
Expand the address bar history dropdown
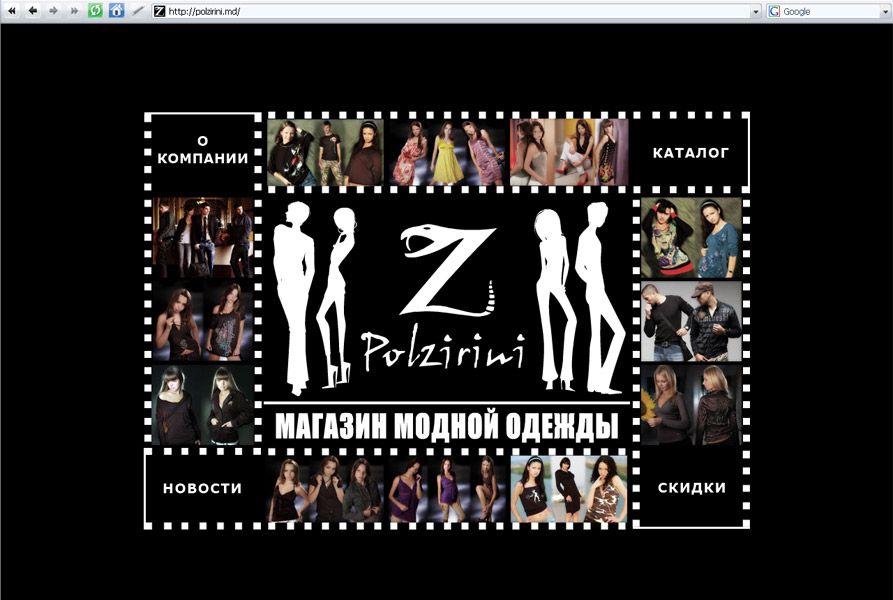(x=756, y=11)
